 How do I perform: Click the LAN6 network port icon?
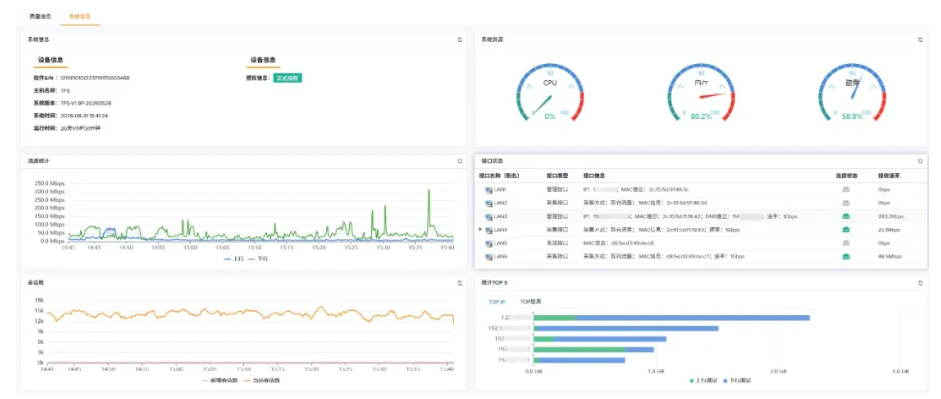489,256
